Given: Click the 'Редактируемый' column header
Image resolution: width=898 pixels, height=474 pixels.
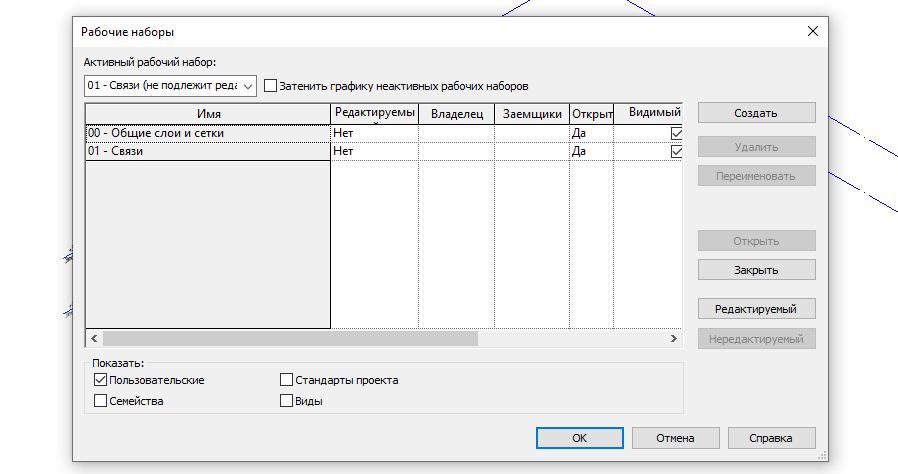Looking at the screenshot, I should click(x=374, y=113).
